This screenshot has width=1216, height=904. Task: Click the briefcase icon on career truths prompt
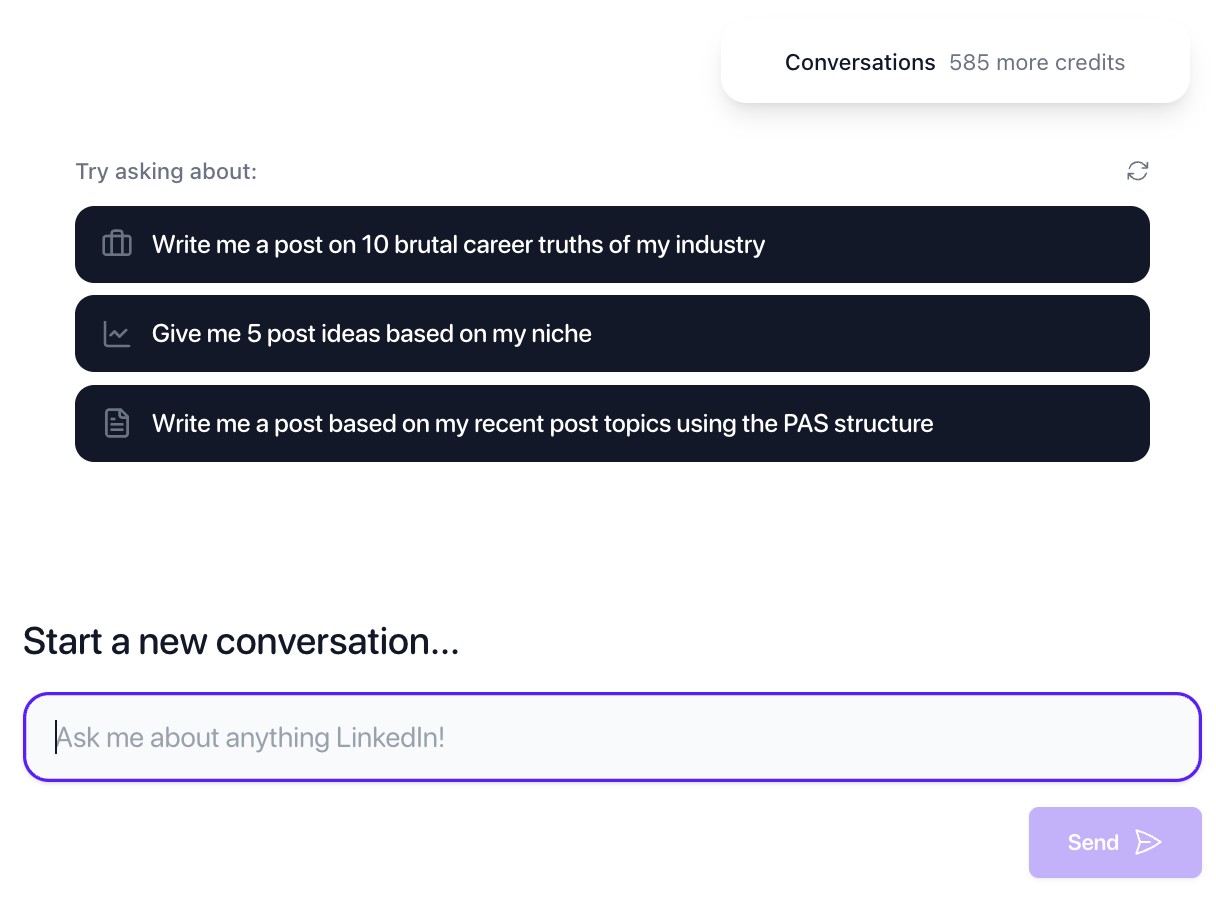(x=117, y=244)
